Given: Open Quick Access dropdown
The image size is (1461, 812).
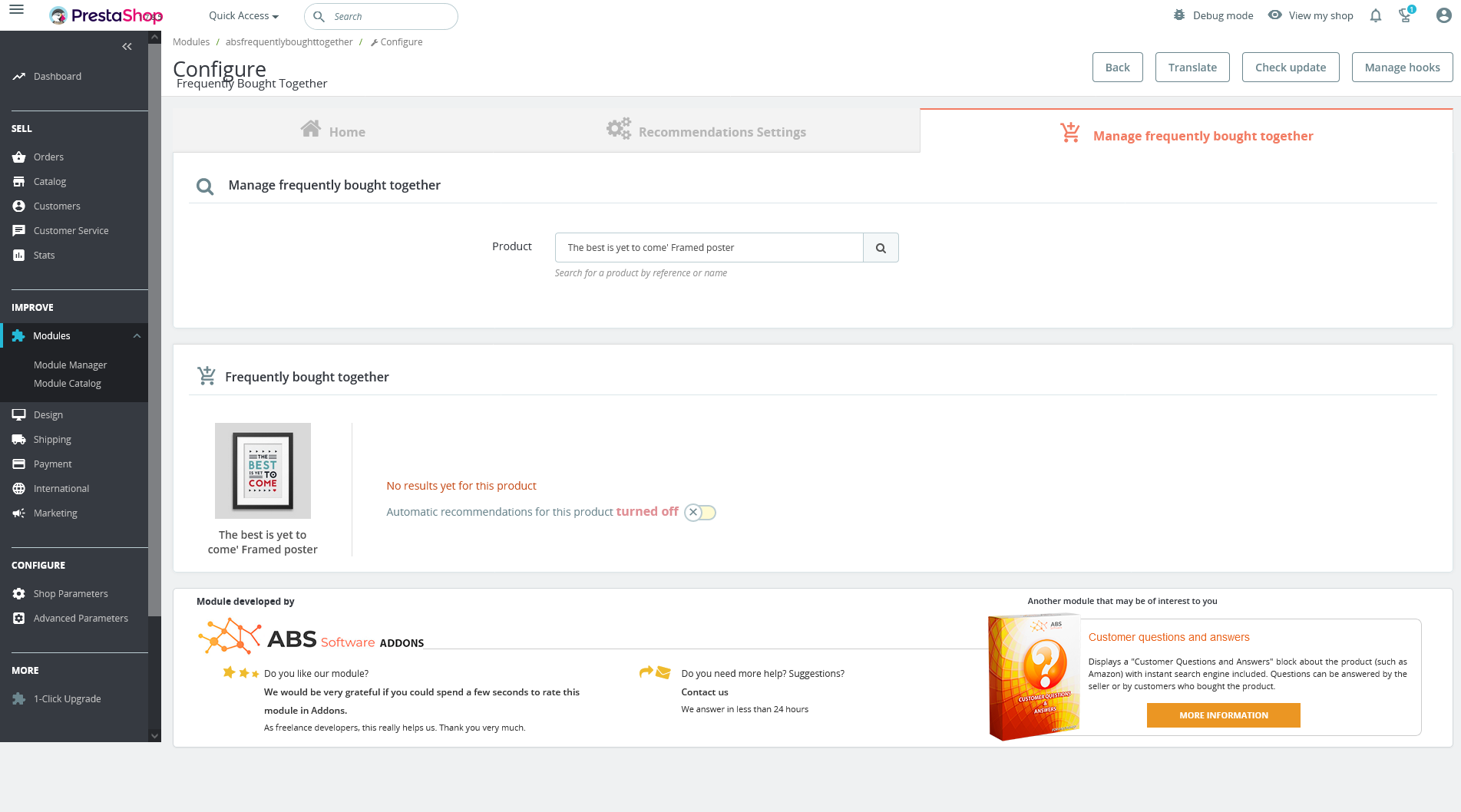Looking at the screenshot, I should pos(243,16).
